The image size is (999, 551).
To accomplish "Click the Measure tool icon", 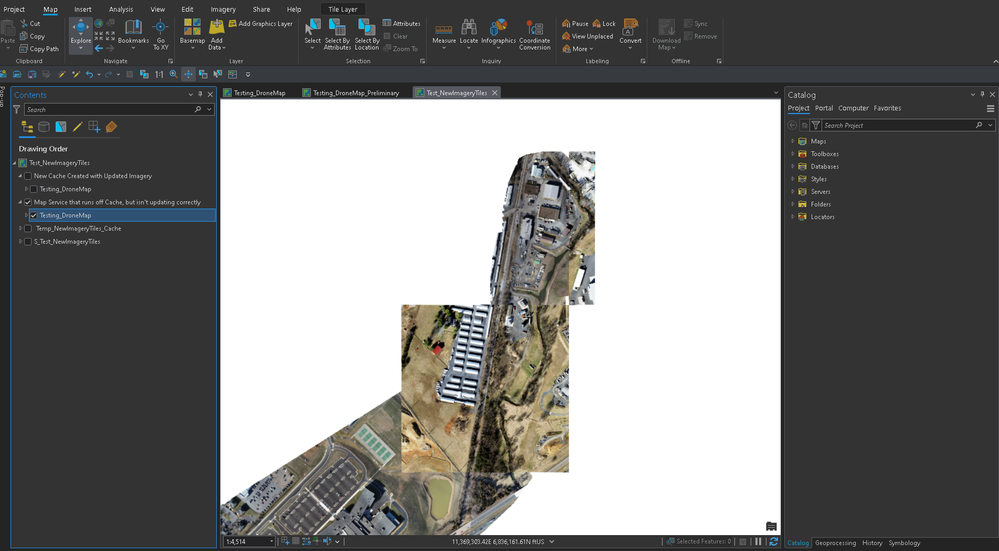I will point(443,28).
